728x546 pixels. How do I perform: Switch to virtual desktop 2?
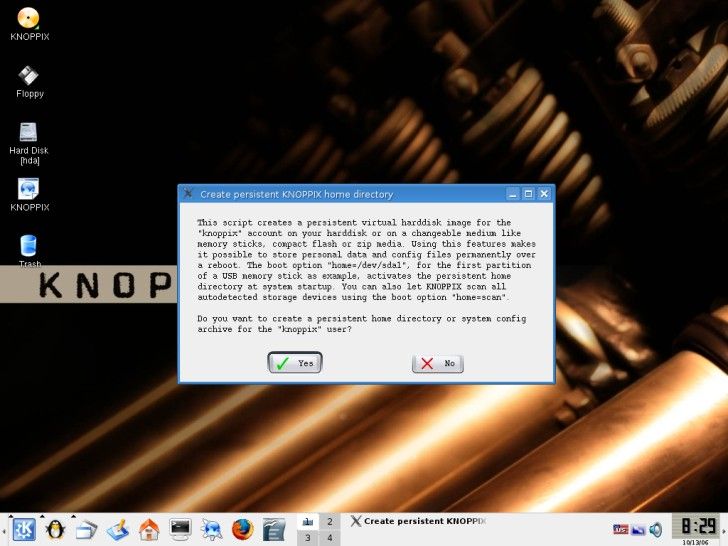330,522
